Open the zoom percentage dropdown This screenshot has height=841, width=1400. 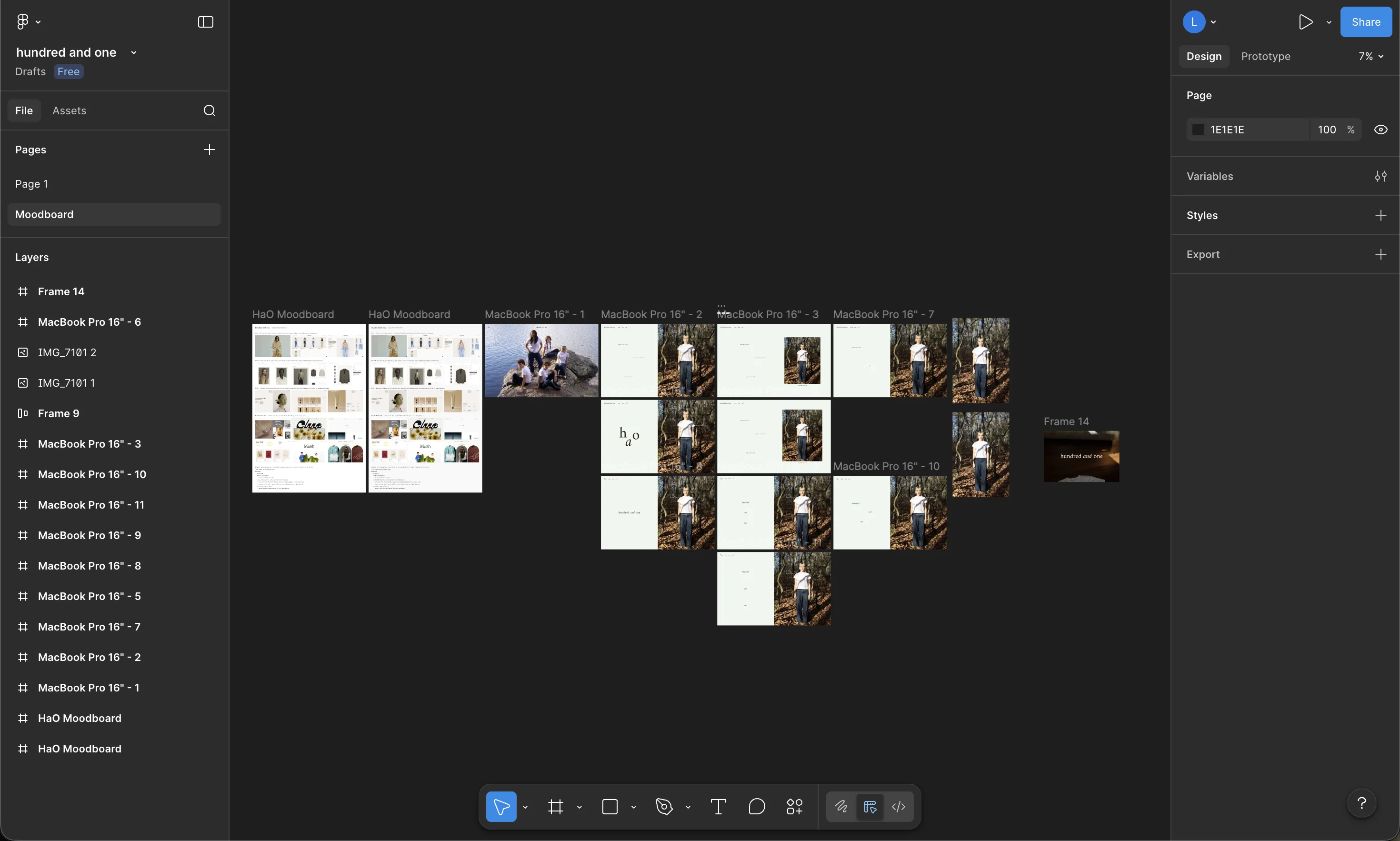click(1370, 56)
